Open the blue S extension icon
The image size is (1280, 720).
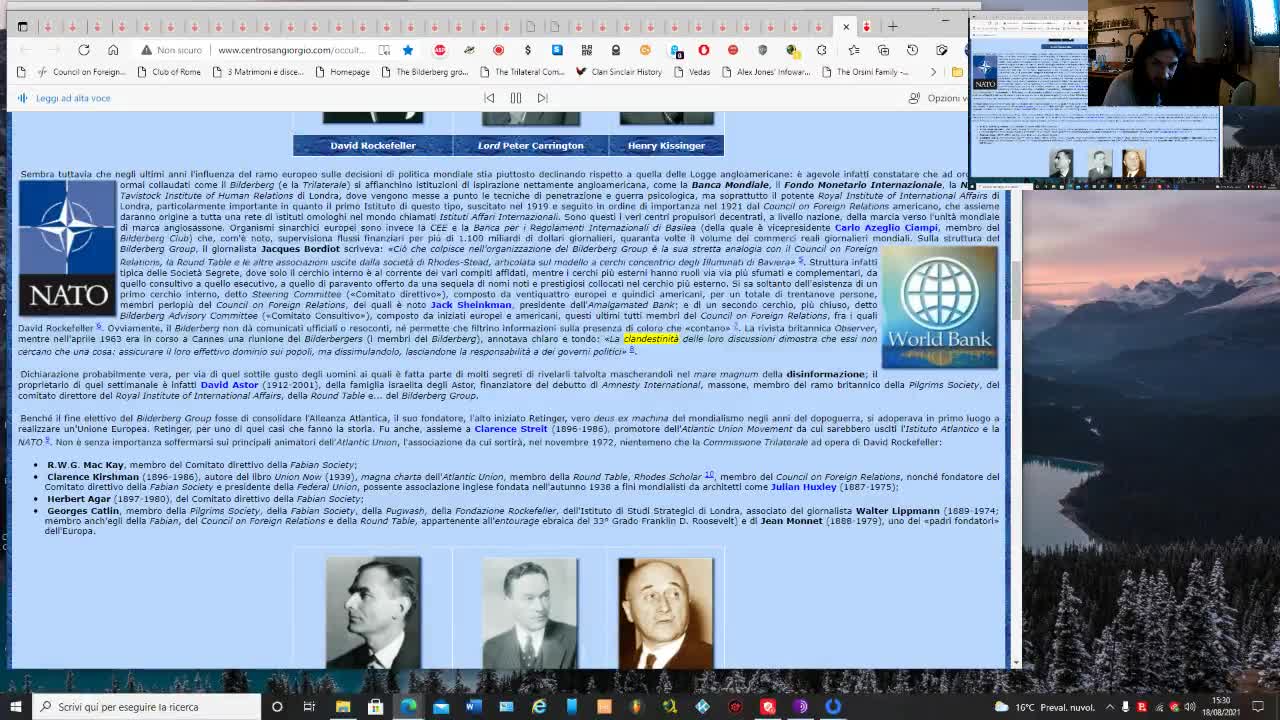pyautogui.click(x=557, y=50)
